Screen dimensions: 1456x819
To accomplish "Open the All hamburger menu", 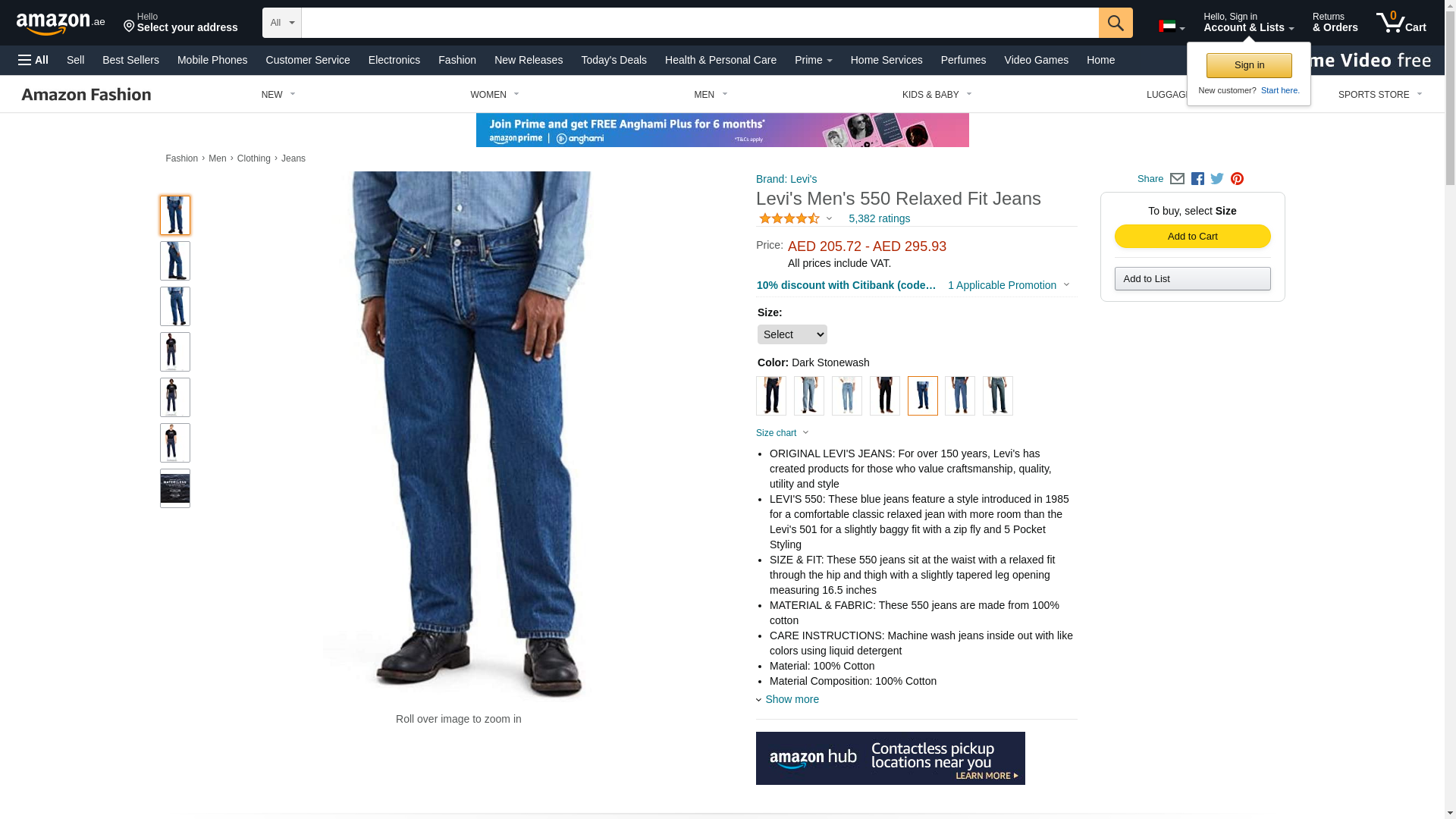I will (x=33, y=60).
